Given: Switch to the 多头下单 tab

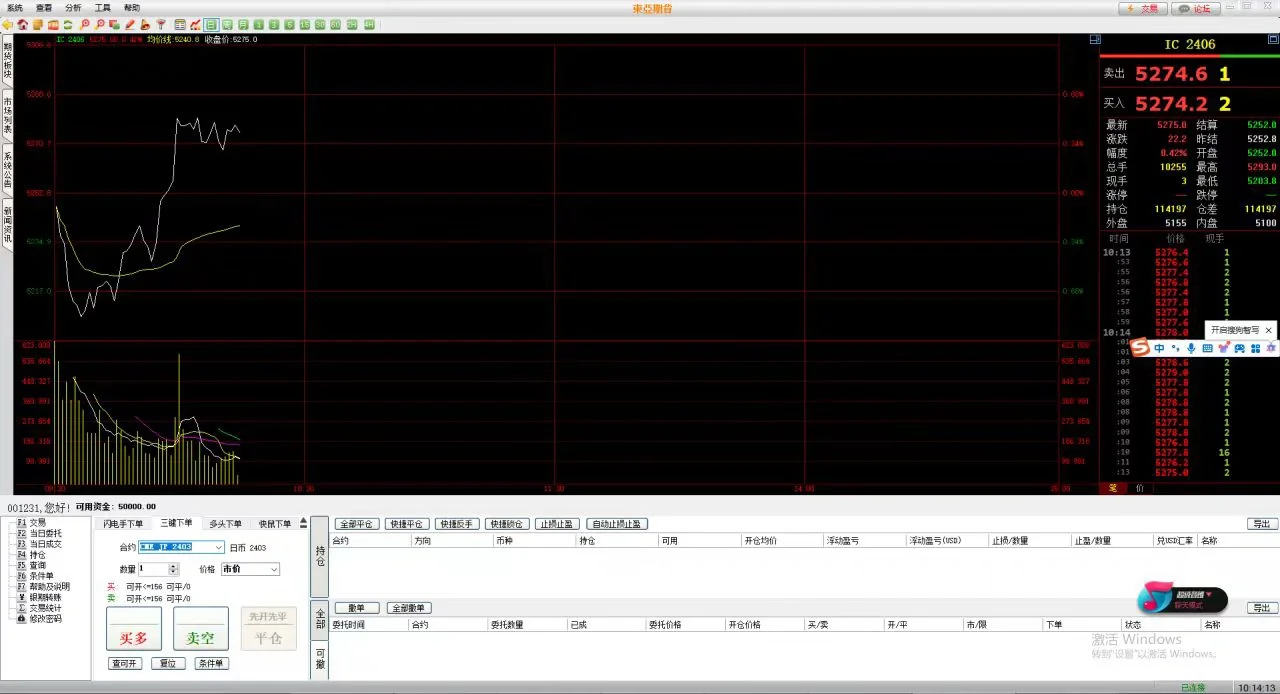Looking at the screenshot, I should pyautogui.click(x=225, y=524).
